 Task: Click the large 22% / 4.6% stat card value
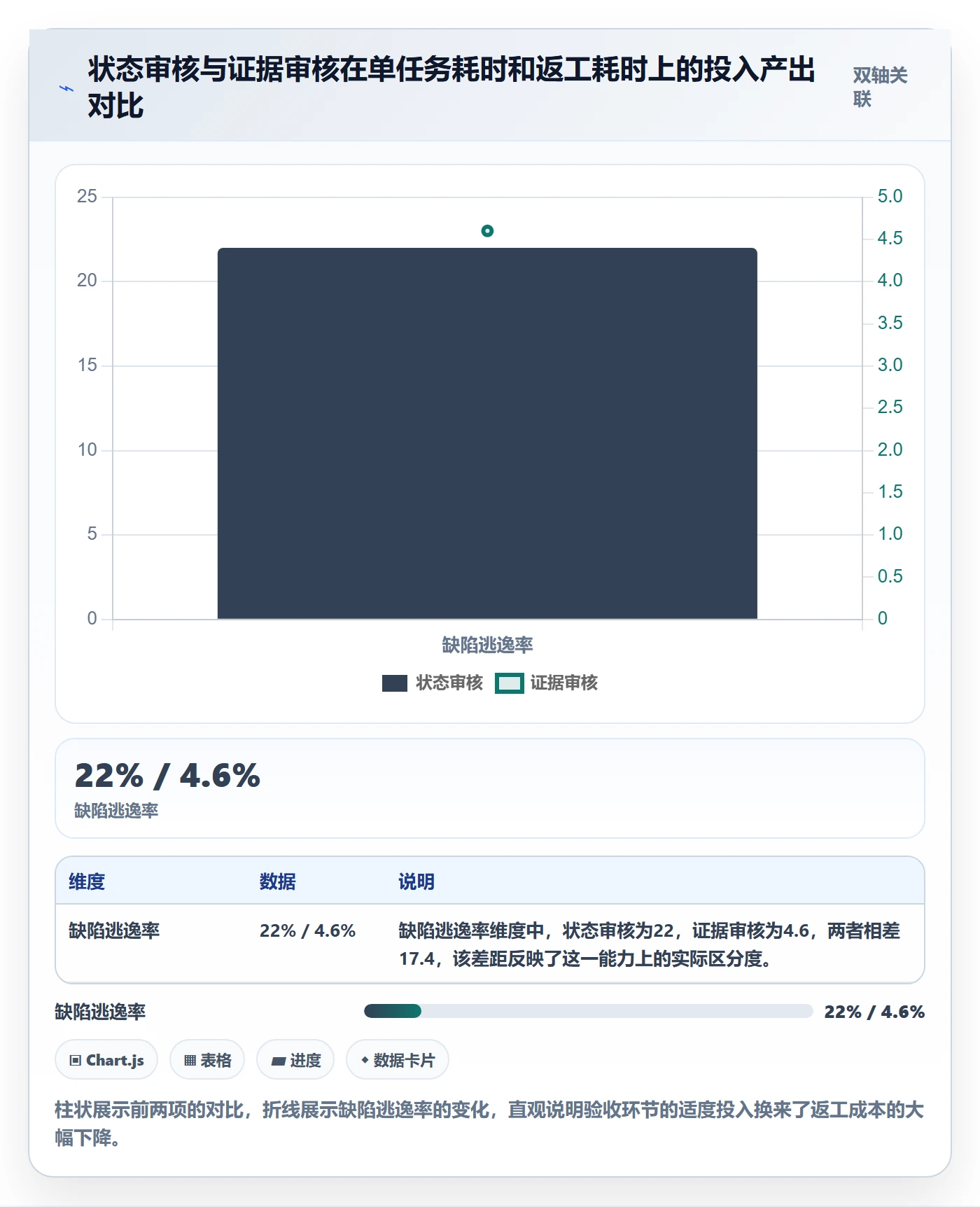coord(167,776)
